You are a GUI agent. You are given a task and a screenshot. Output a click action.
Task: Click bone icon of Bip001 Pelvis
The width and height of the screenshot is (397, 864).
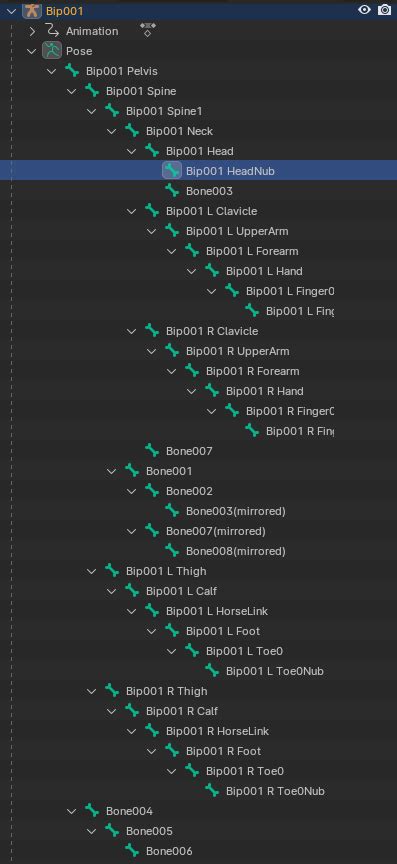72,71
